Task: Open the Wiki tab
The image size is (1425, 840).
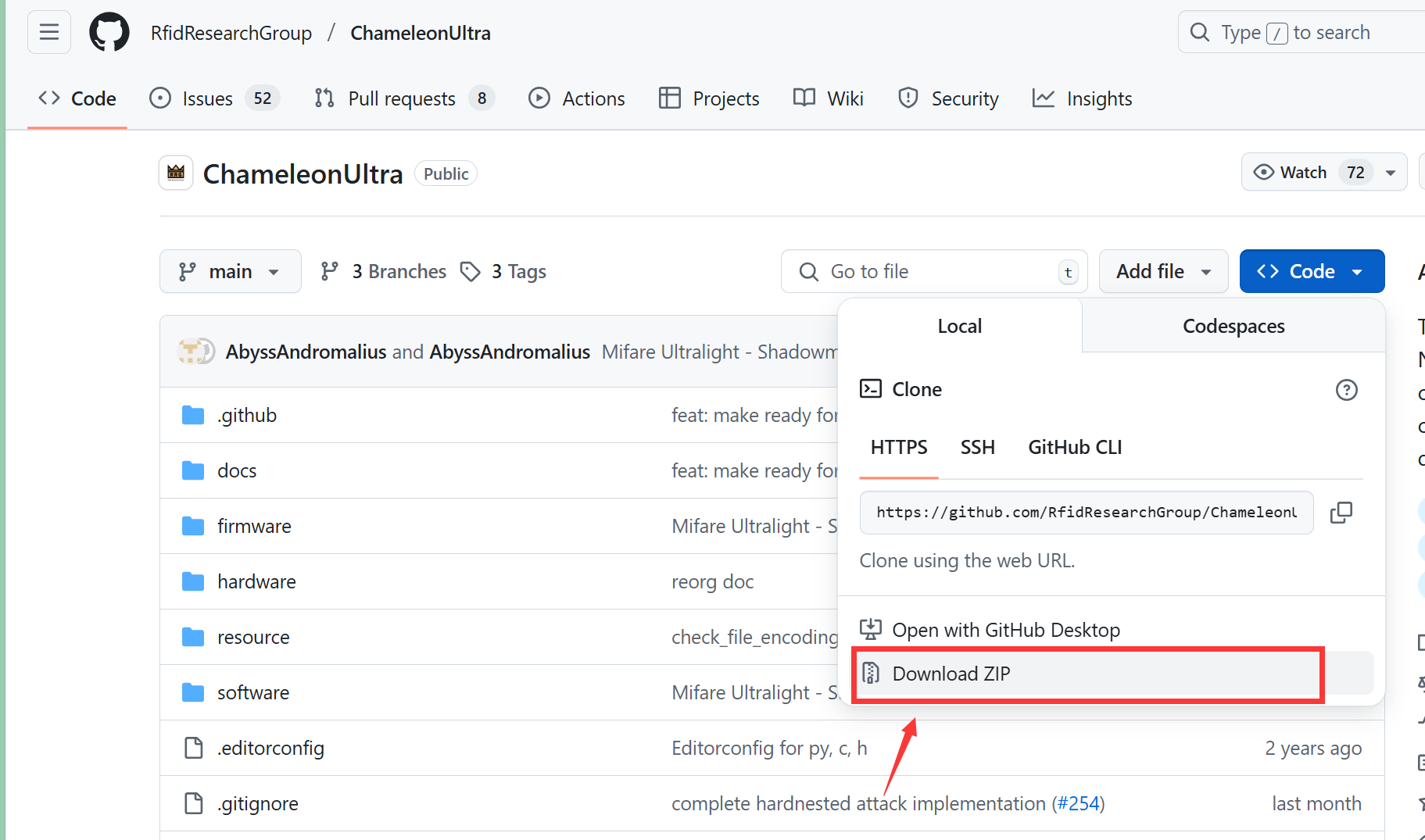Action: click(x=828, y=98)
